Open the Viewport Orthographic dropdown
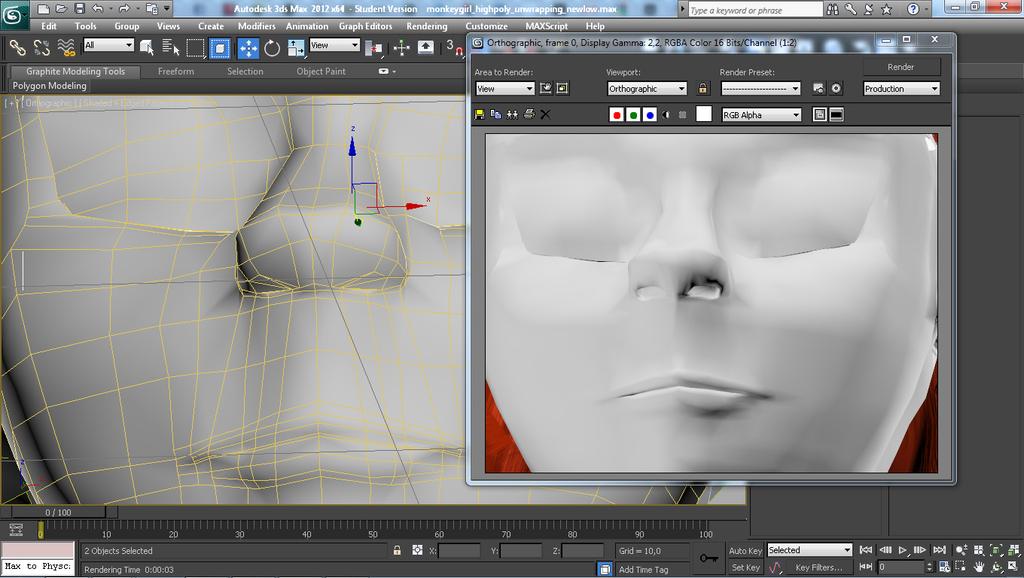This screenshot has height=578, width=1024. (647, 89)
